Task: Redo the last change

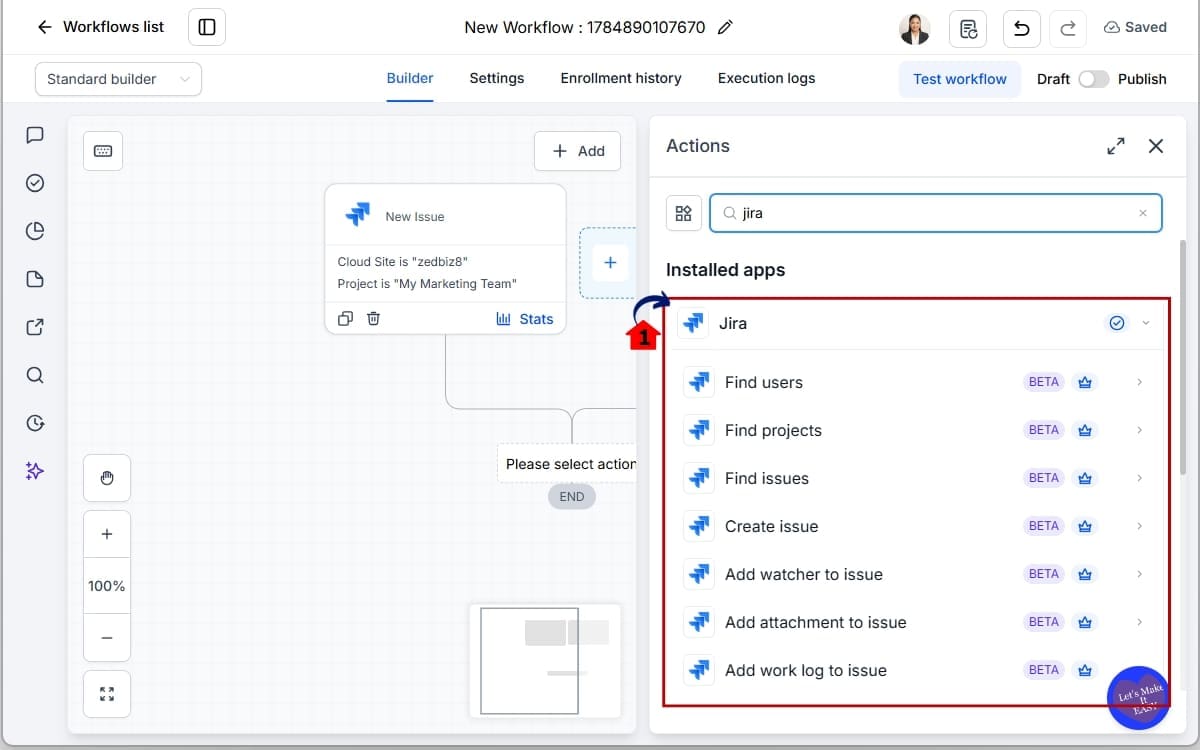Action: (1068, 28)
